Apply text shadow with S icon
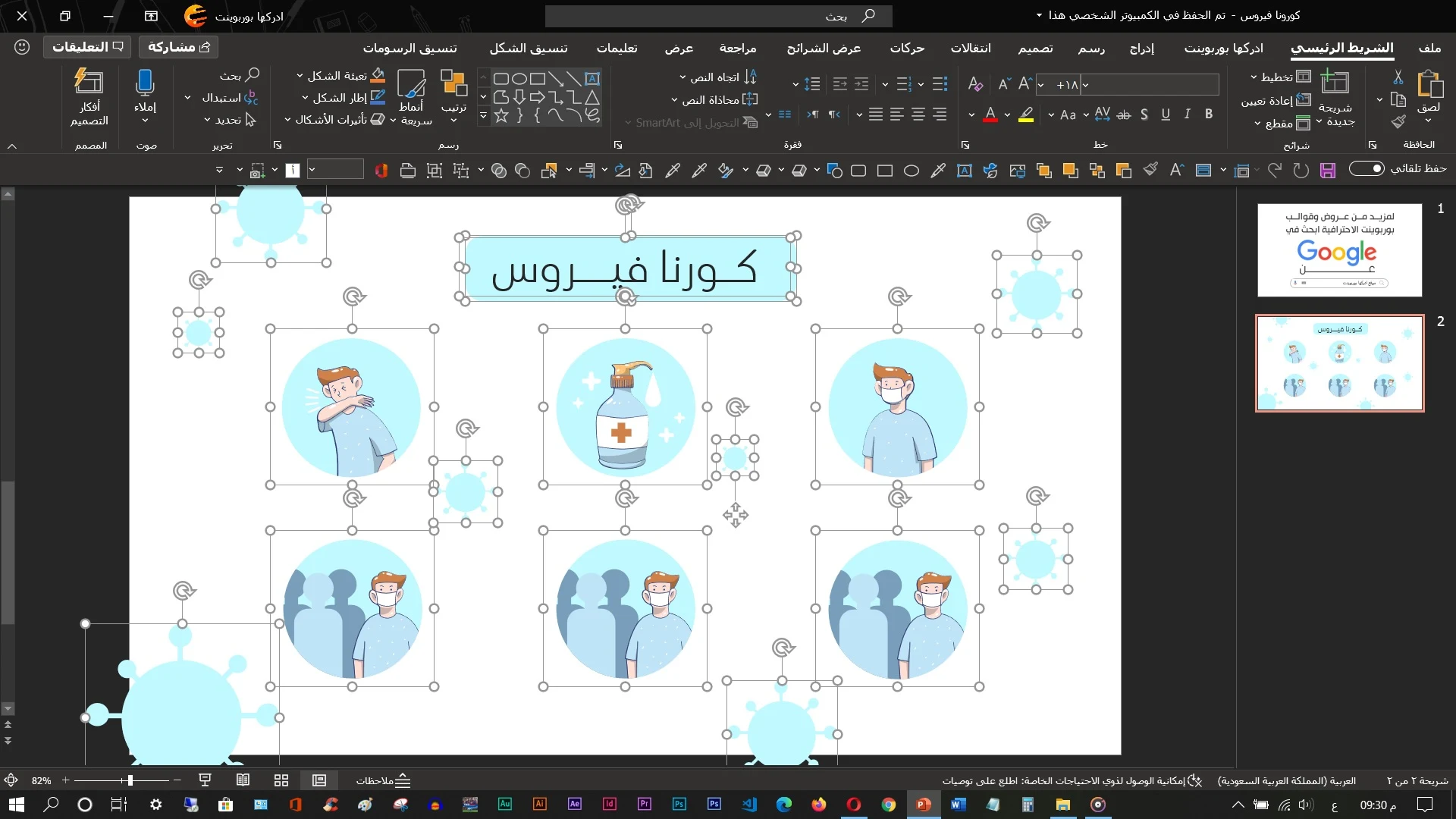Image resolution: width=1456 pixels, height=819 pixels. tap(1144, 115)
